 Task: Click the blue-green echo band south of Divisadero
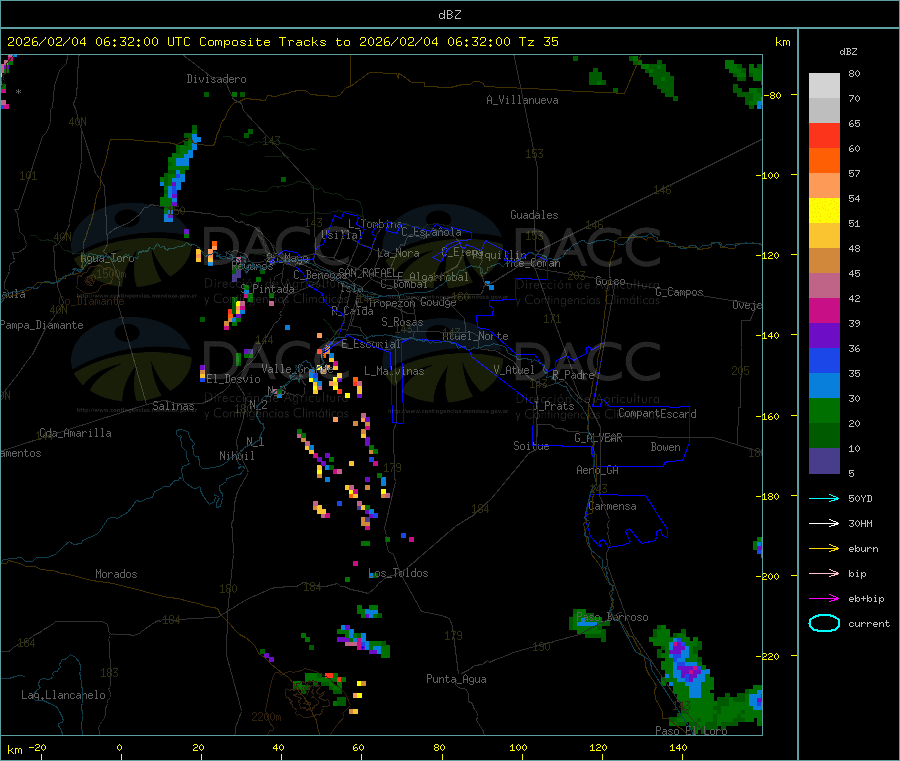click(x=180, y=172)
